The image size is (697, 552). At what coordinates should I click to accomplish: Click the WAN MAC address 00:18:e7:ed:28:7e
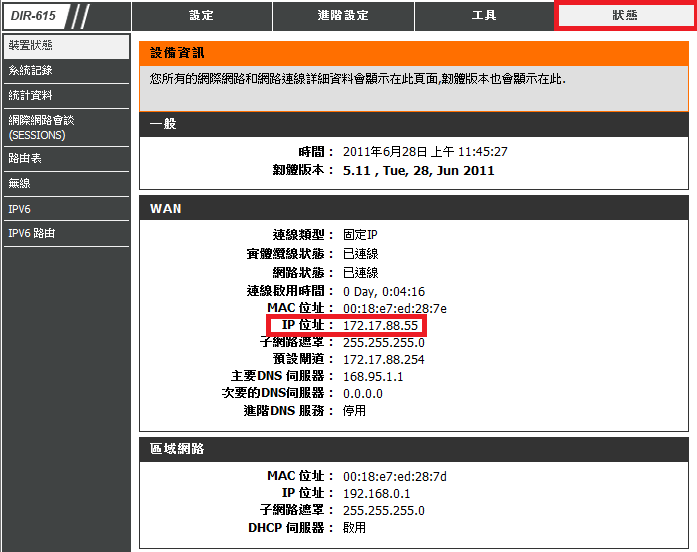[x=394, y=308]
